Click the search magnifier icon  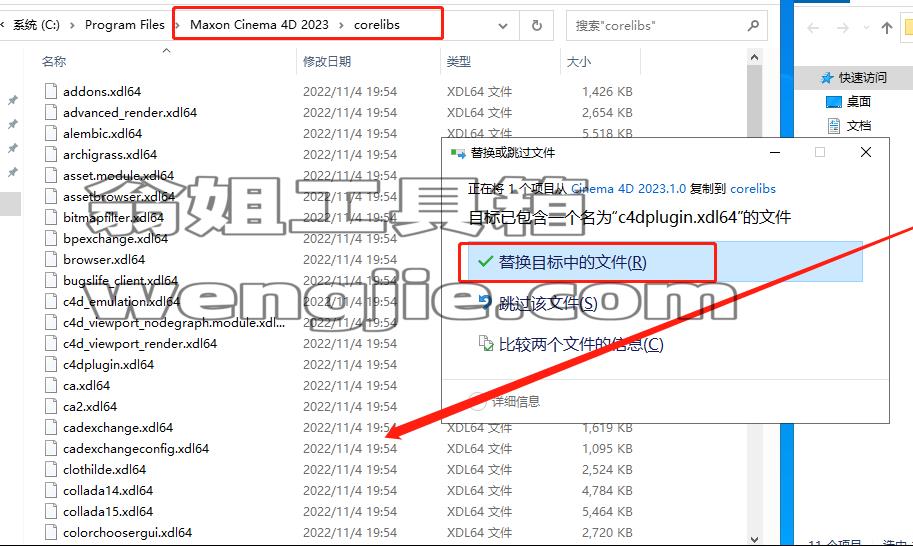coord(753,26)
